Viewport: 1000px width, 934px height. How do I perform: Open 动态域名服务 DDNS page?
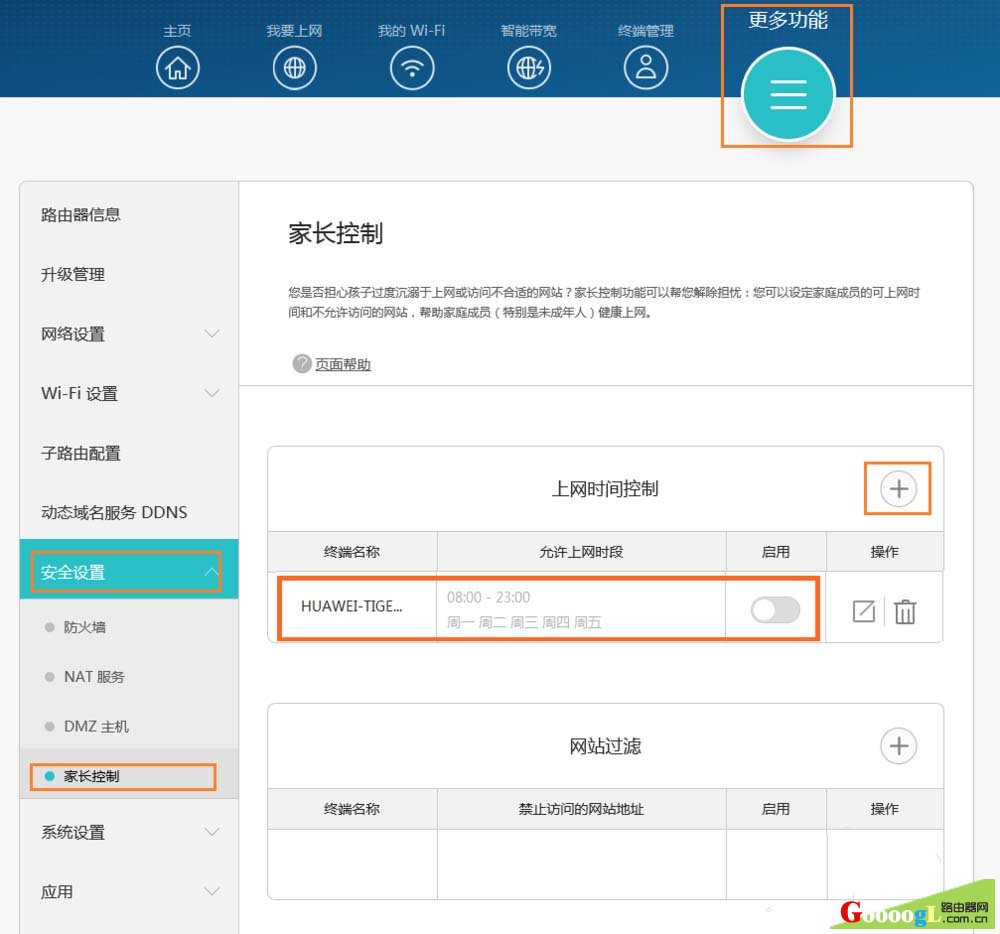pyautogui.click(x=114, y=512)
